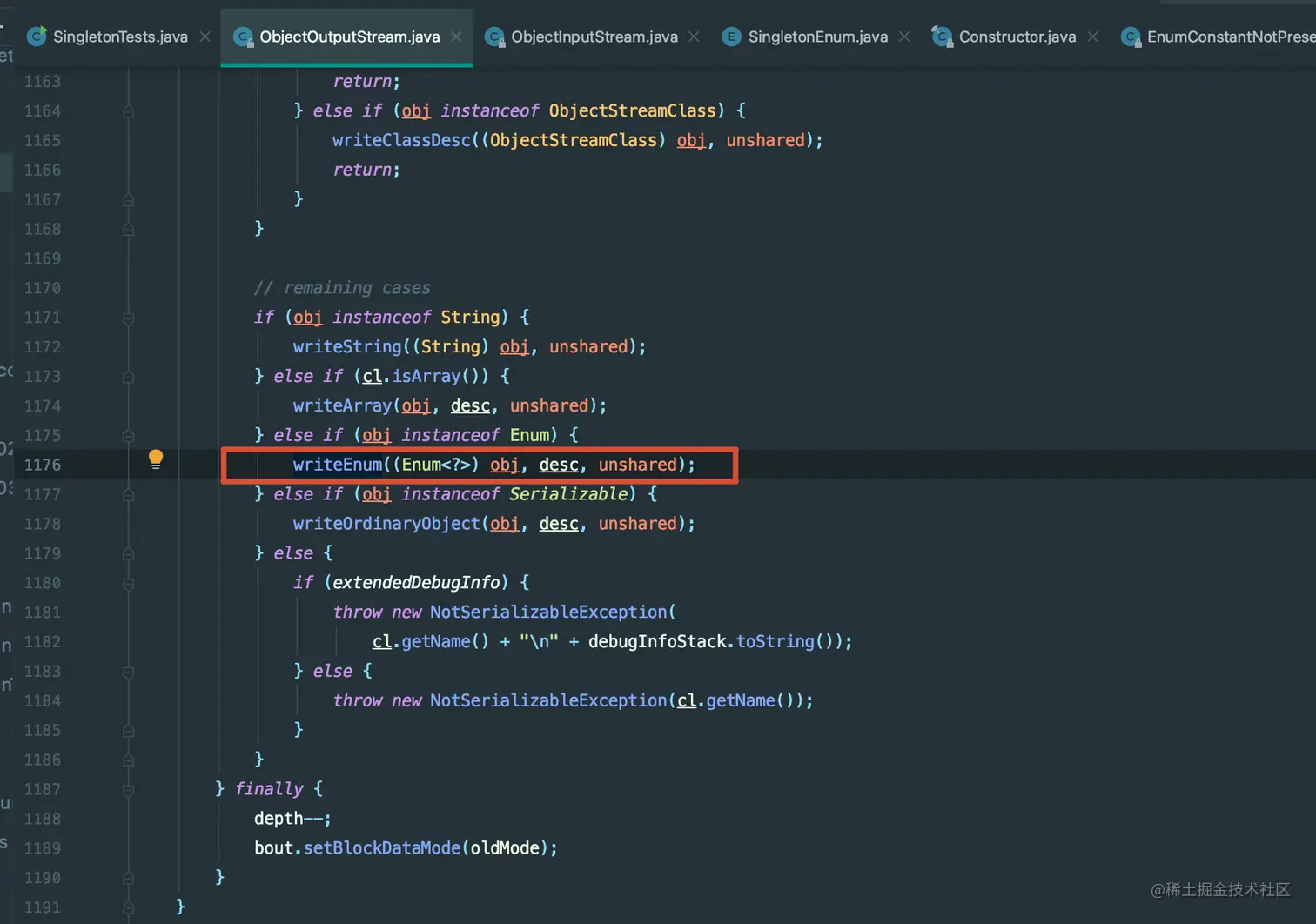Toggle fold marker at line 1185
Image resolution: width=1316 pixels, height=924 pixels.
tap(128, 731)
